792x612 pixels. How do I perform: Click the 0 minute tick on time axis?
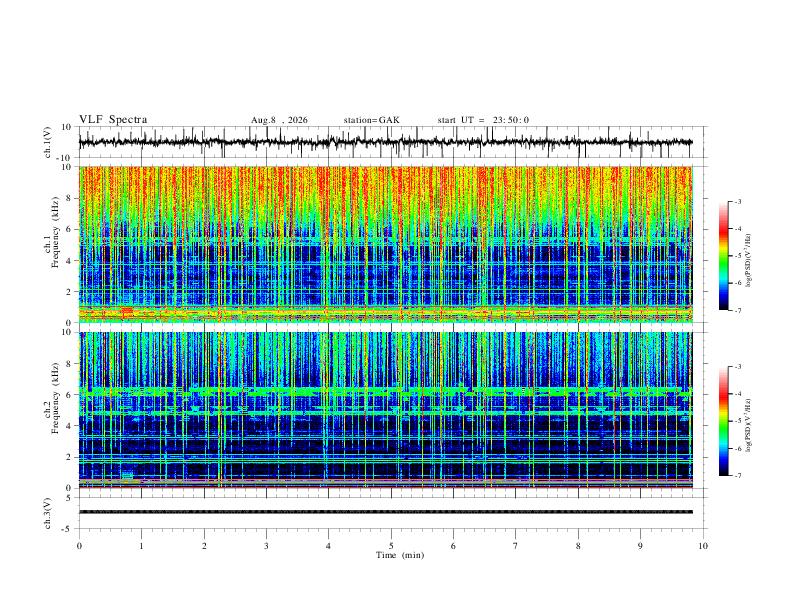(79, 546)
